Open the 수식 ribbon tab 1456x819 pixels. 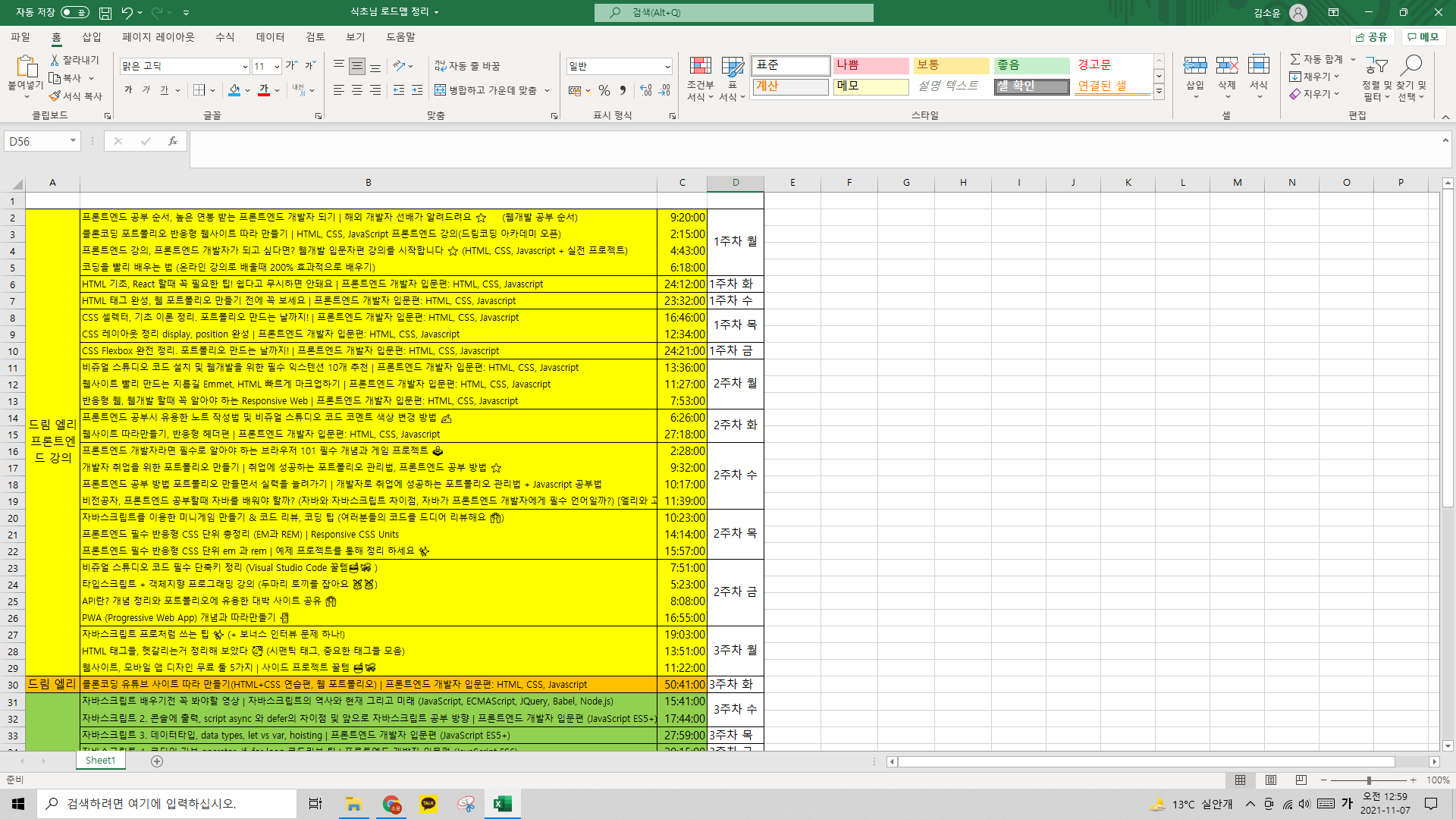click(x=224, y=36)
